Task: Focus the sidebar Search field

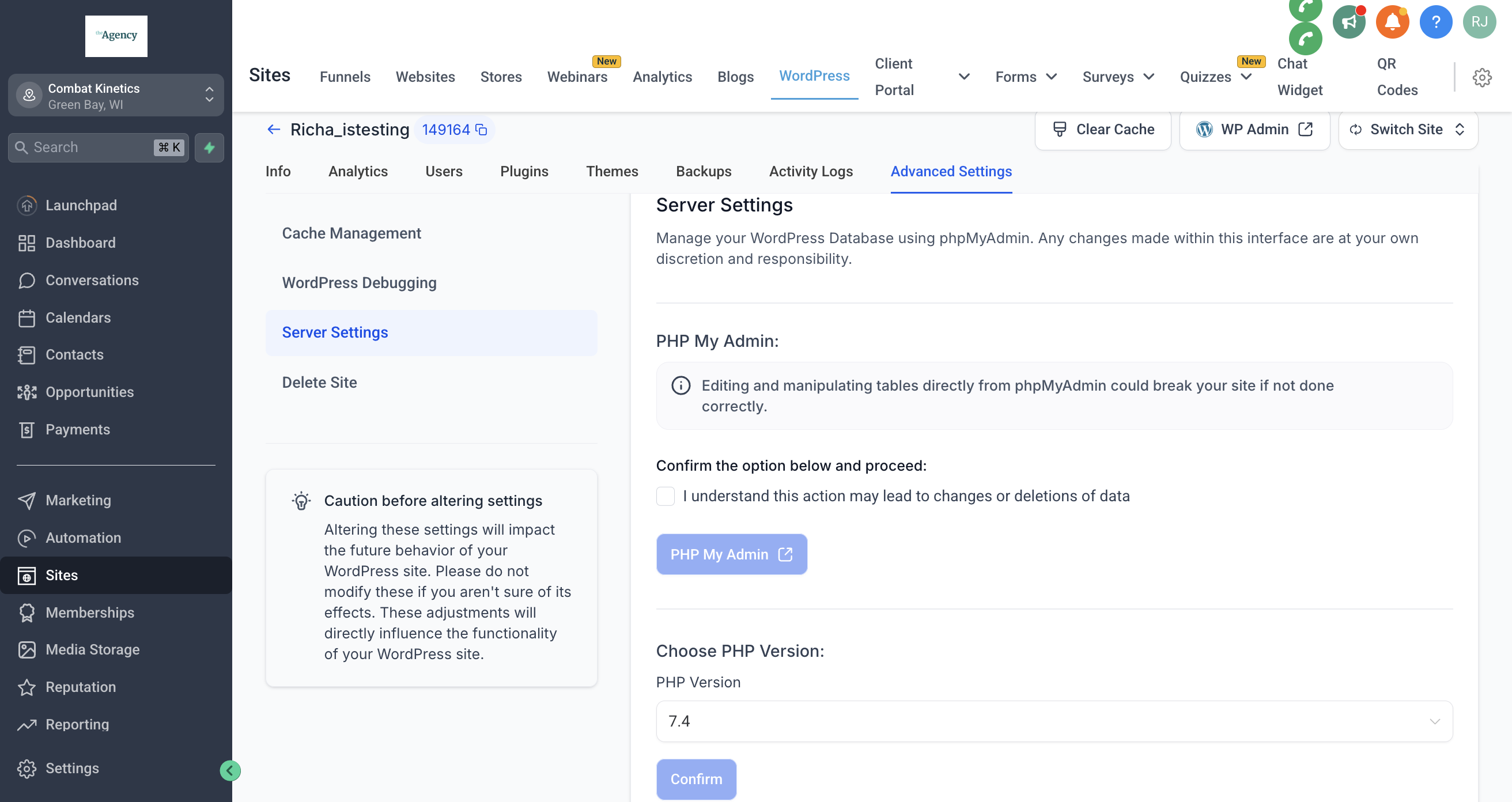Action: coord(88,147)
